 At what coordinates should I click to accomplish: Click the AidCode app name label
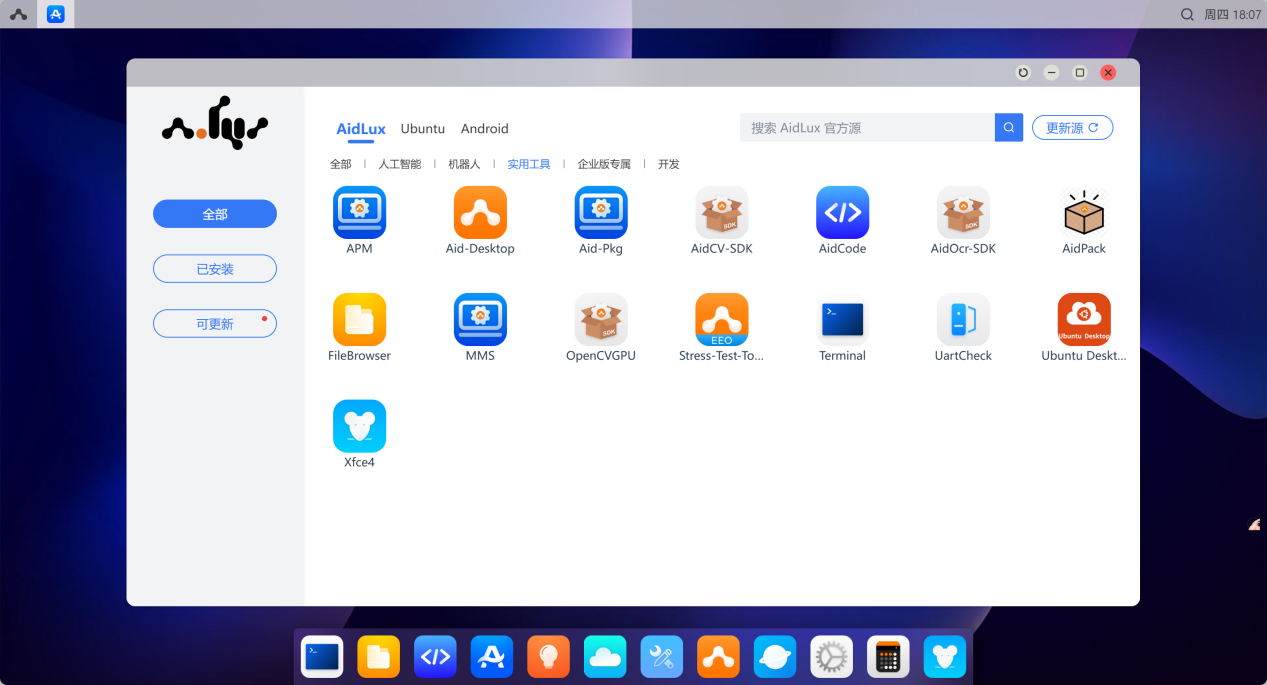(x=842, y=249)
